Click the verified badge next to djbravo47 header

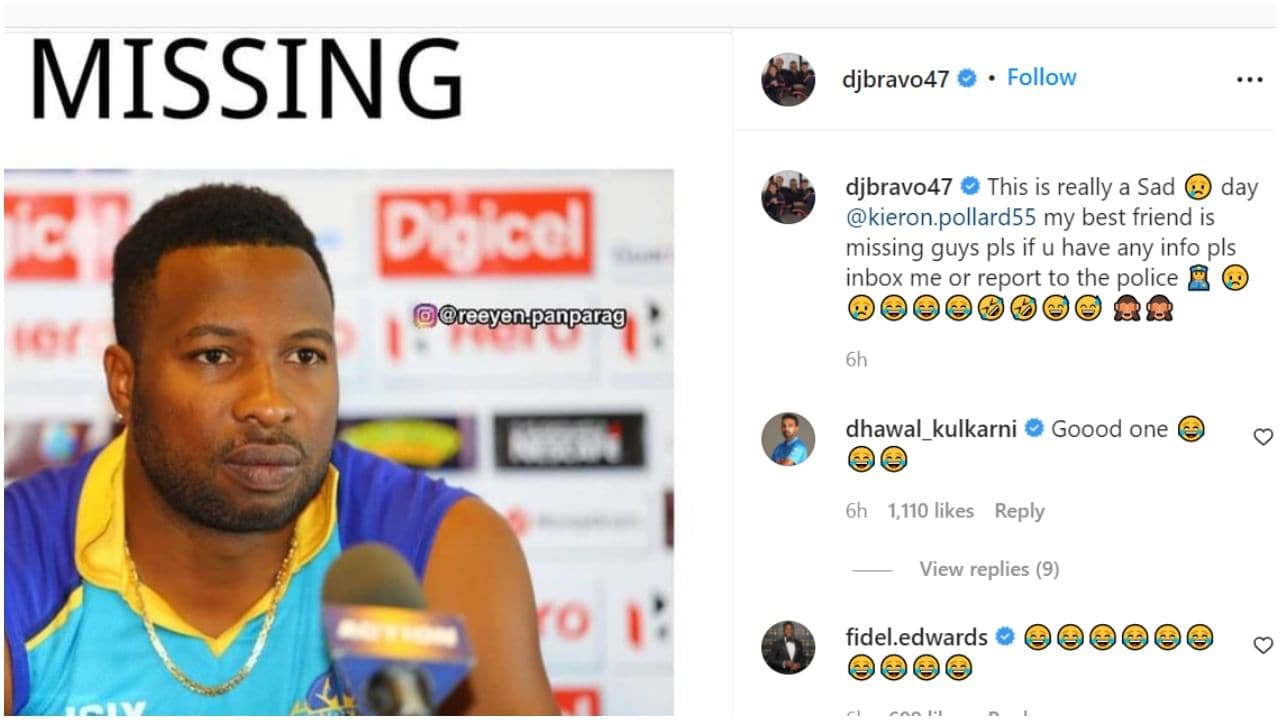click(x=967, y=78)
